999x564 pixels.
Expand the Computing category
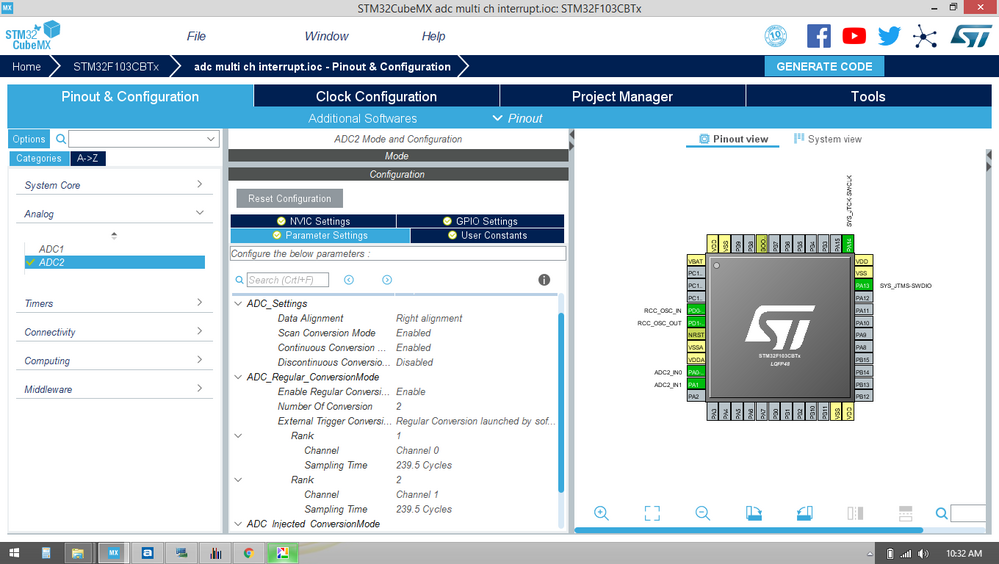point(199,359)
